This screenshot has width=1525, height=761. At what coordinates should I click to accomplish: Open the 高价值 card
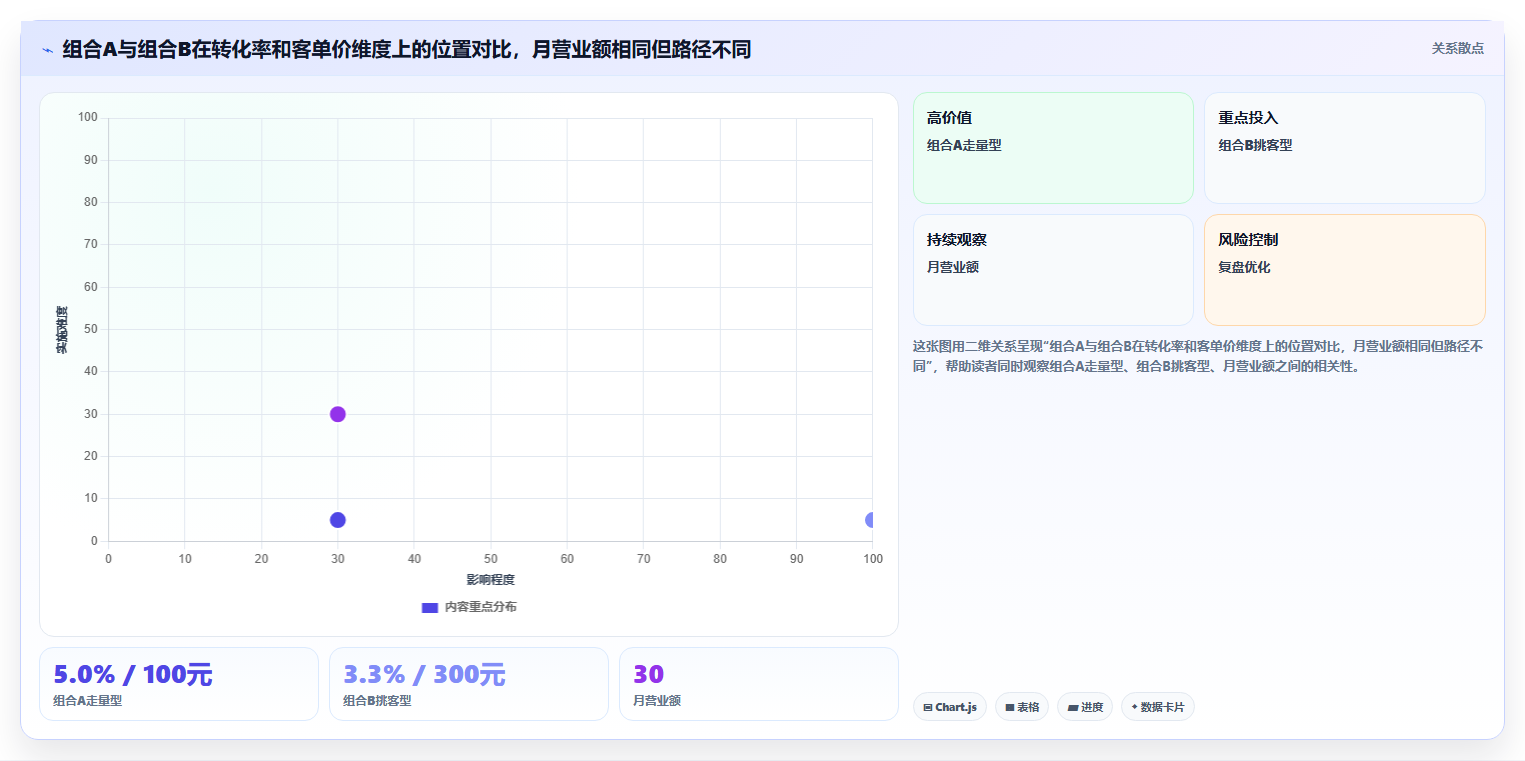1053,148
